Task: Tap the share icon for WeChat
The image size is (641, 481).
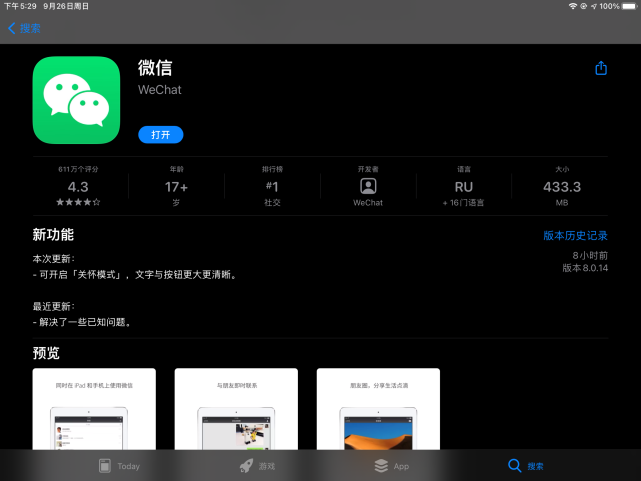Action: [x=601, y=68]
